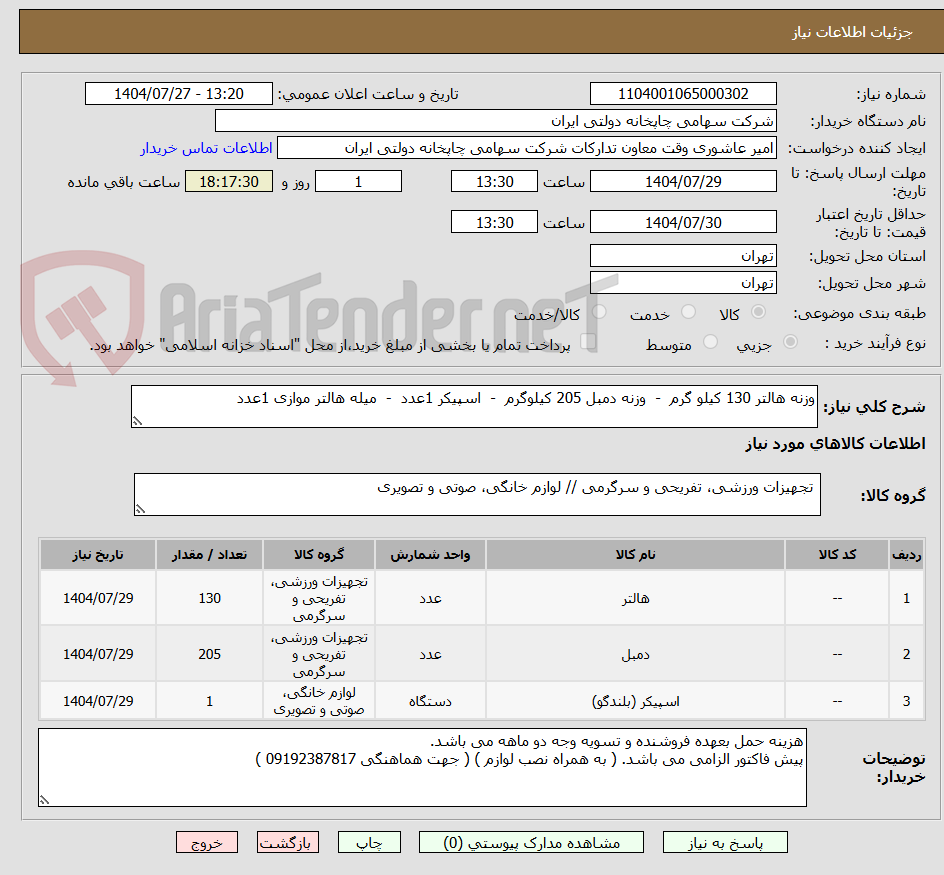Click the شماره نیاز input field
Viewport: 944px width, 875px height.
point(683,93)
